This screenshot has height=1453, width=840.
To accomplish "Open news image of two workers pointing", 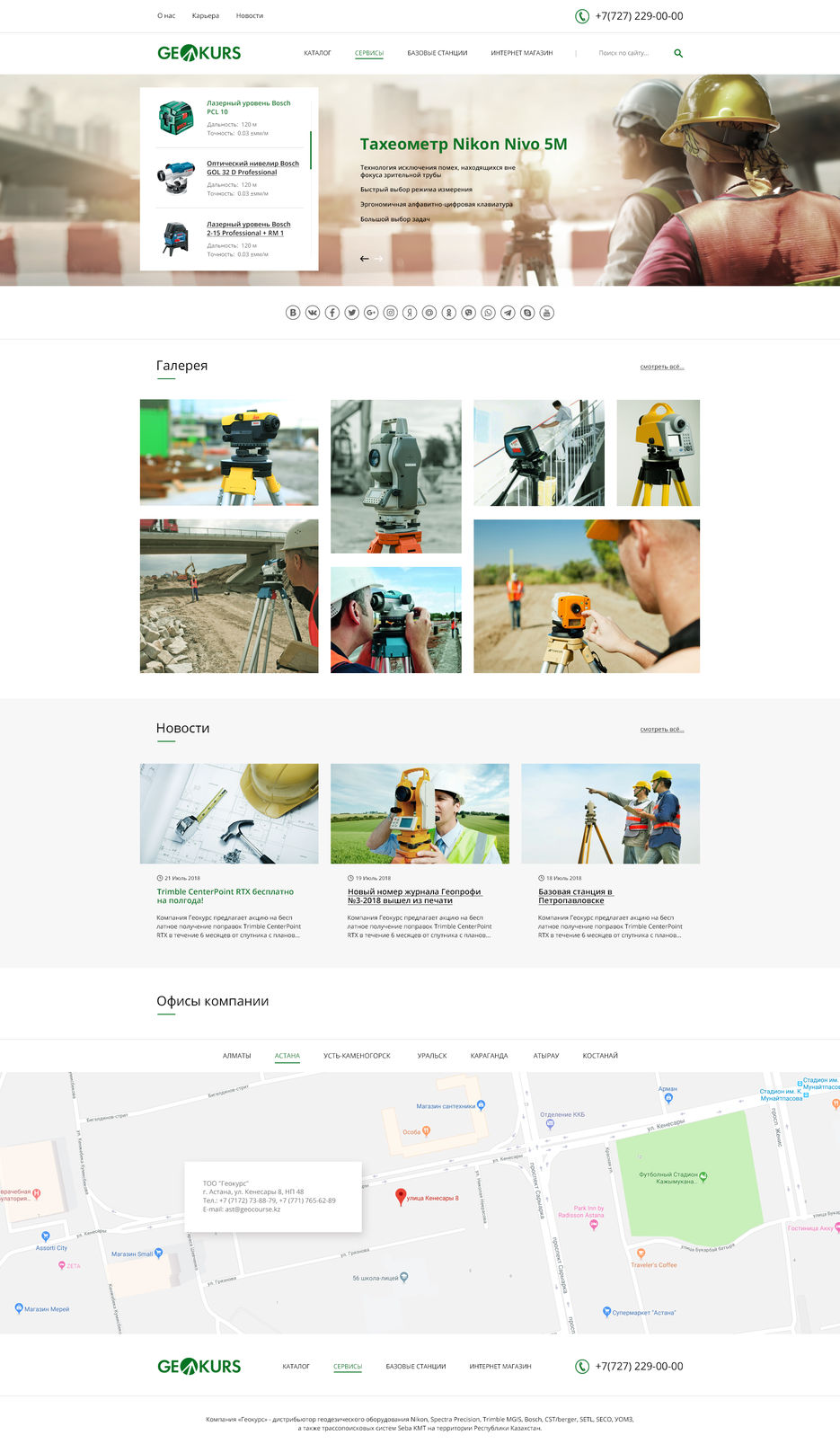I will point(611,814).
